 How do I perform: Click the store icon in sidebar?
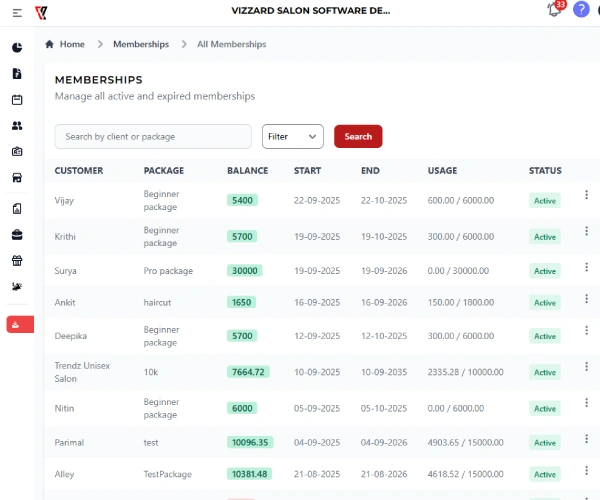[17, 178]
